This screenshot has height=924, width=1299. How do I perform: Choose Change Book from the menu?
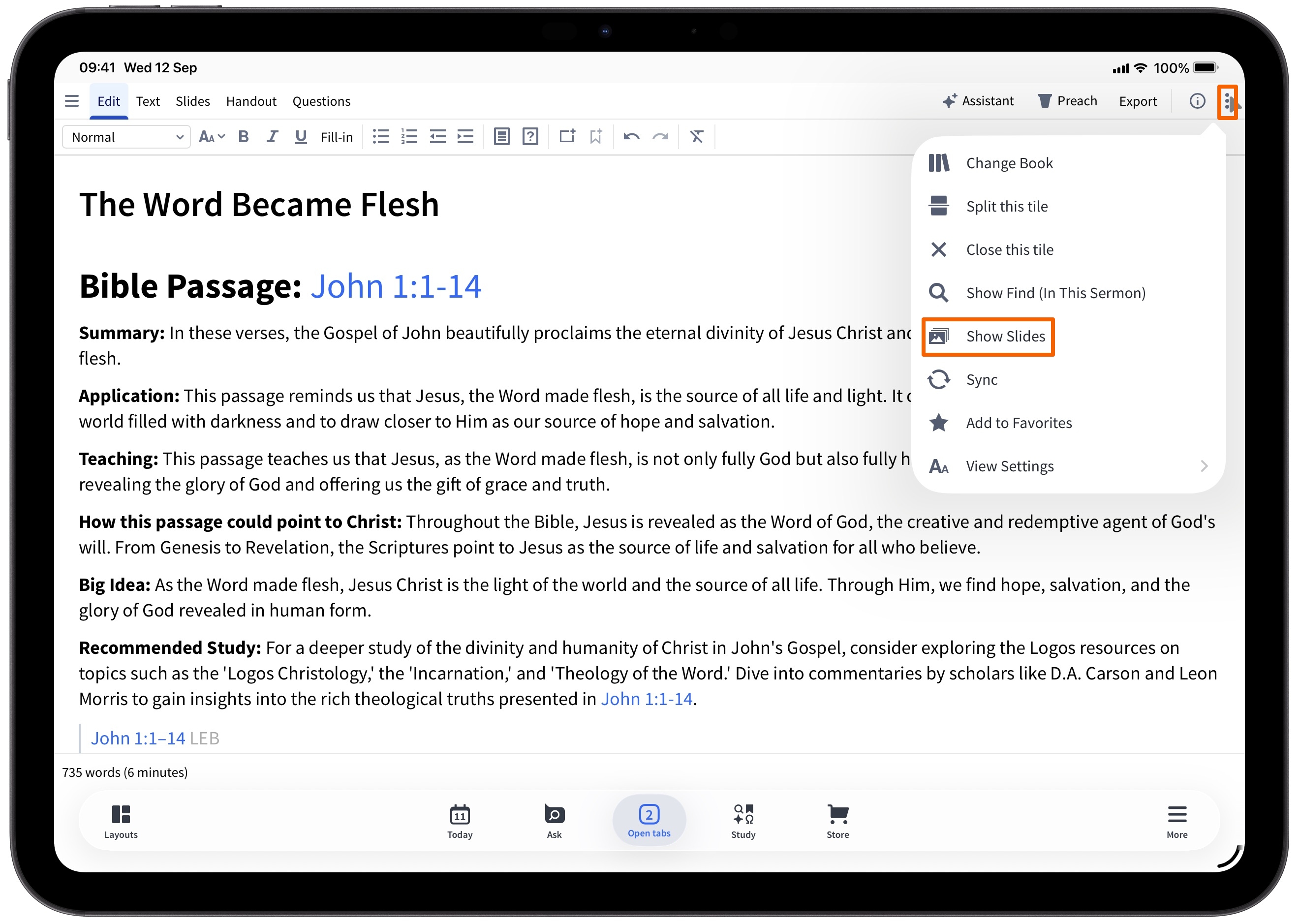[1069, 163]
